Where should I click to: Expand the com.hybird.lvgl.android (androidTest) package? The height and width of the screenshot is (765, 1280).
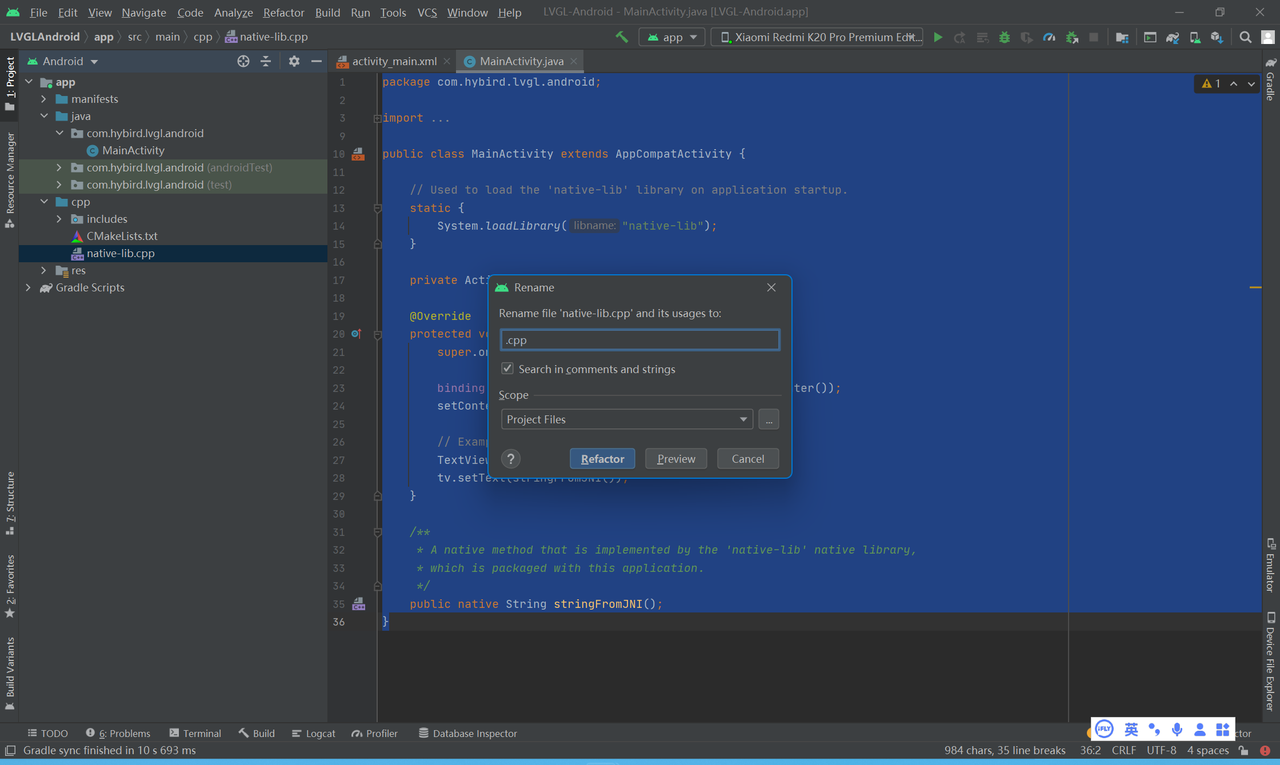(59, 168)
